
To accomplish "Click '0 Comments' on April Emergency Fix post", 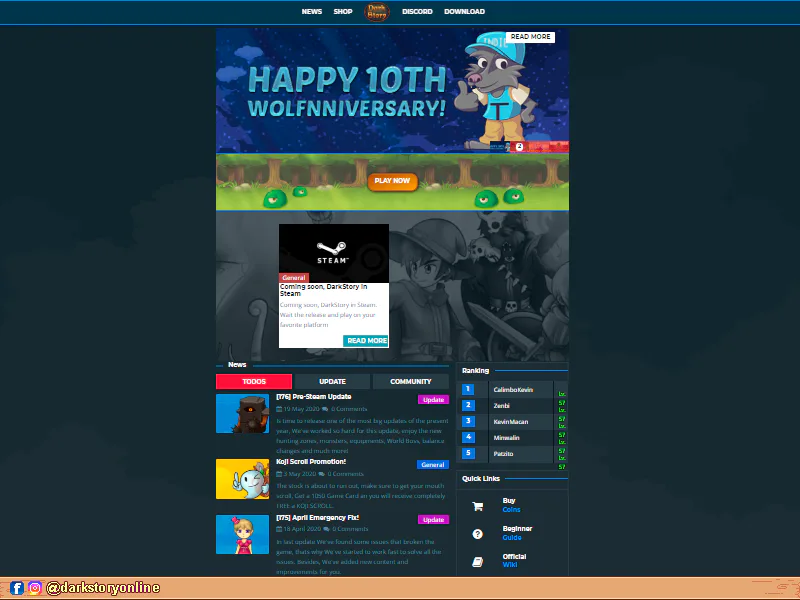I will pos(350,529).
